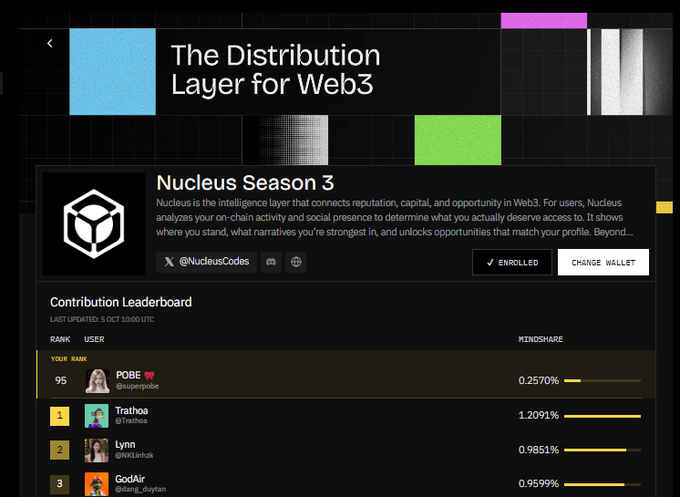Click Lynn's avatar picture
680x497 pixels.
[x=97, y=450]
